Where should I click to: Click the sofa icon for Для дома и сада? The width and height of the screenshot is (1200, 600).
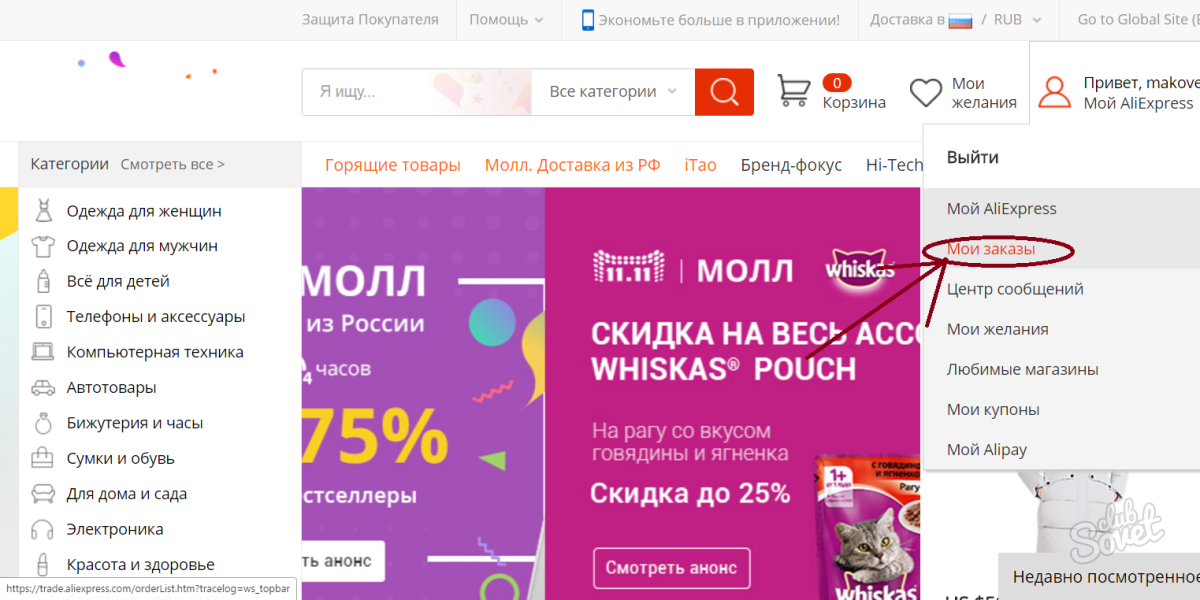(43, 494)
